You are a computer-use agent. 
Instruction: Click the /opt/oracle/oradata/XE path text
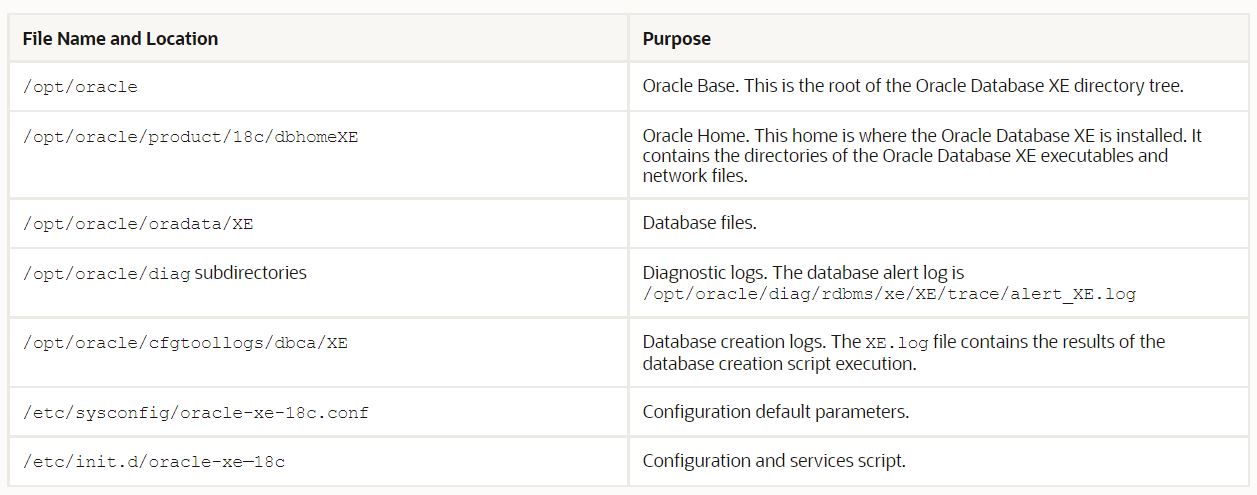point(138,224)
